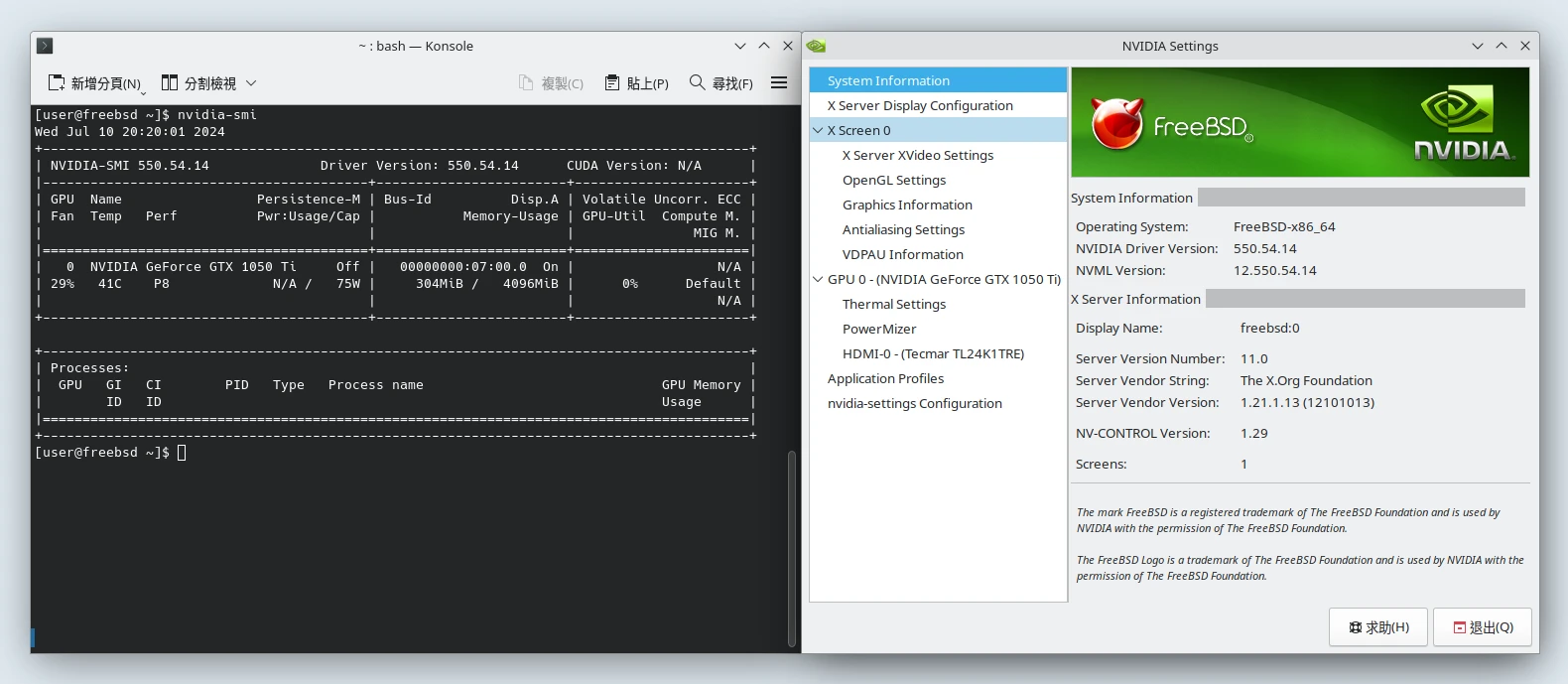Open the PowerMizer page
Viewport: 1568px width, 684px height.
tap(879, 330)
